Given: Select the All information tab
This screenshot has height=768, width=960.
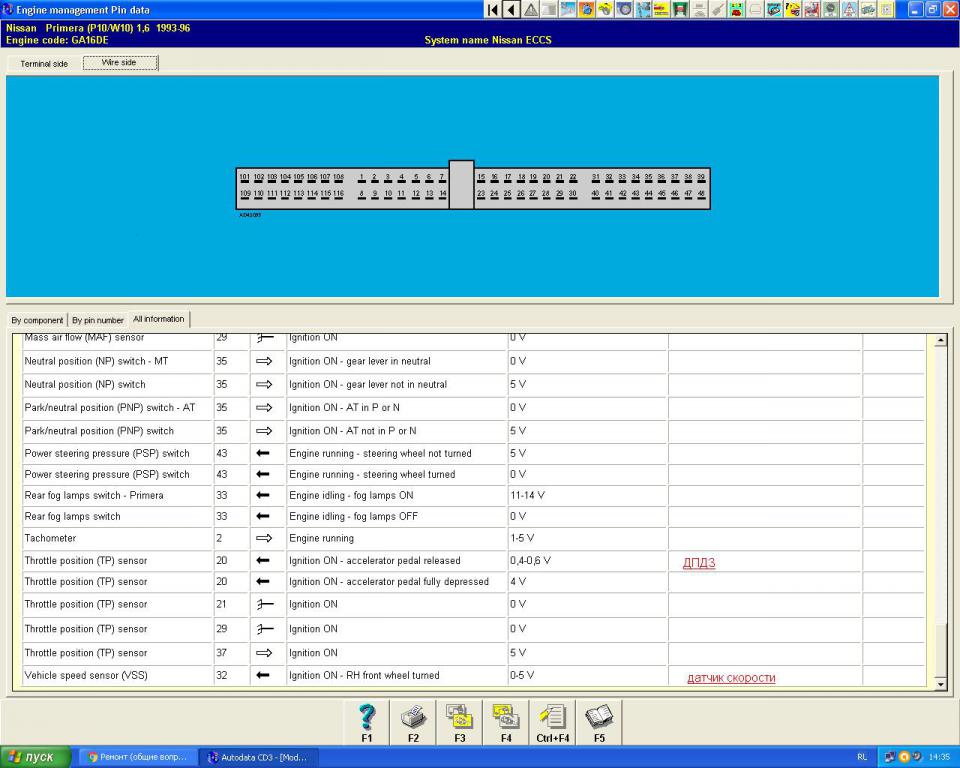Looking at the screenshot, I should pos(159,318).
